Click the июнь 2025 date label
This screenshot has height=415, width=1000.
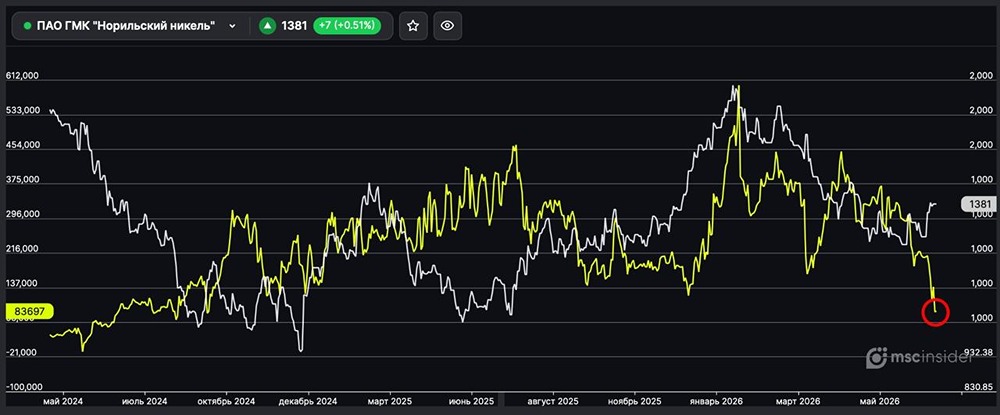[x=471, y=402]
